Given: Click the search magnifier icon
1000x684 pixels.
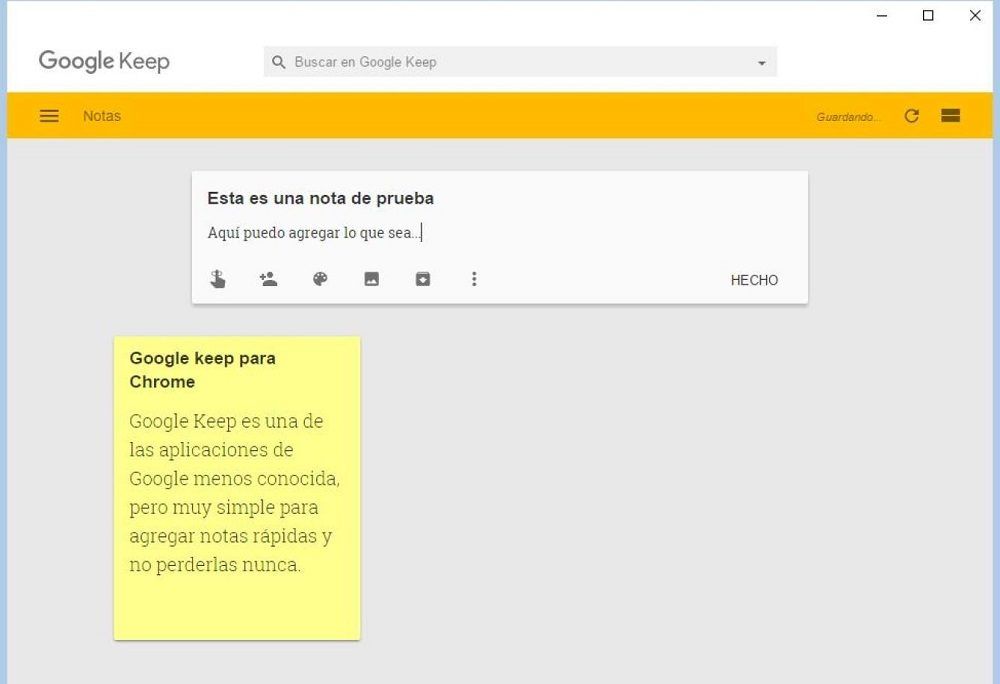Looking at the screenshot, I should pyautogui.click(x=279, y=62).
